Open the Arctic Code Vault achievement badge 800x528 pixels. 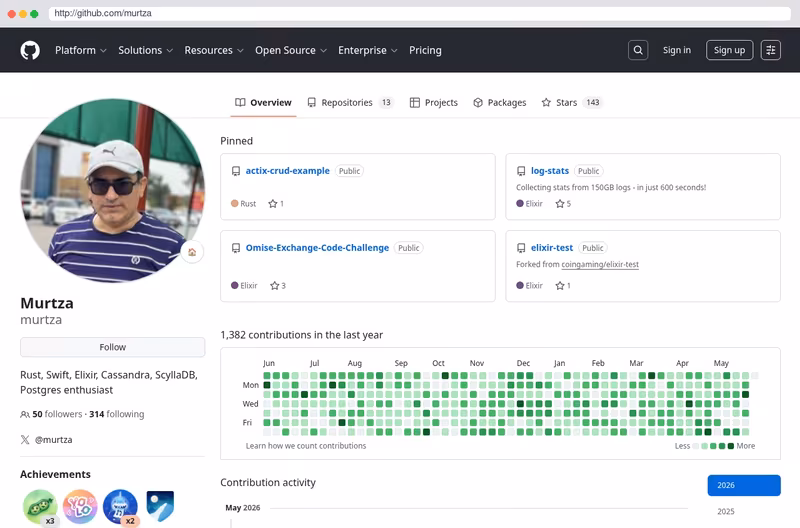(x=160, y=507)
